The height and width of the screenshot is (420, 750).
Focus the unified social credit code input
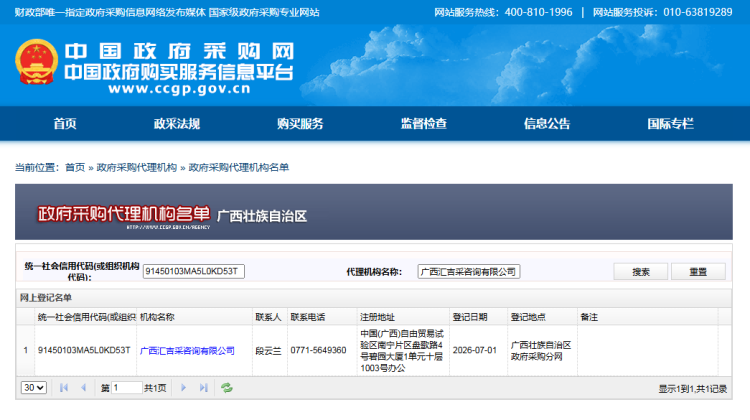(x=194, y=271)
